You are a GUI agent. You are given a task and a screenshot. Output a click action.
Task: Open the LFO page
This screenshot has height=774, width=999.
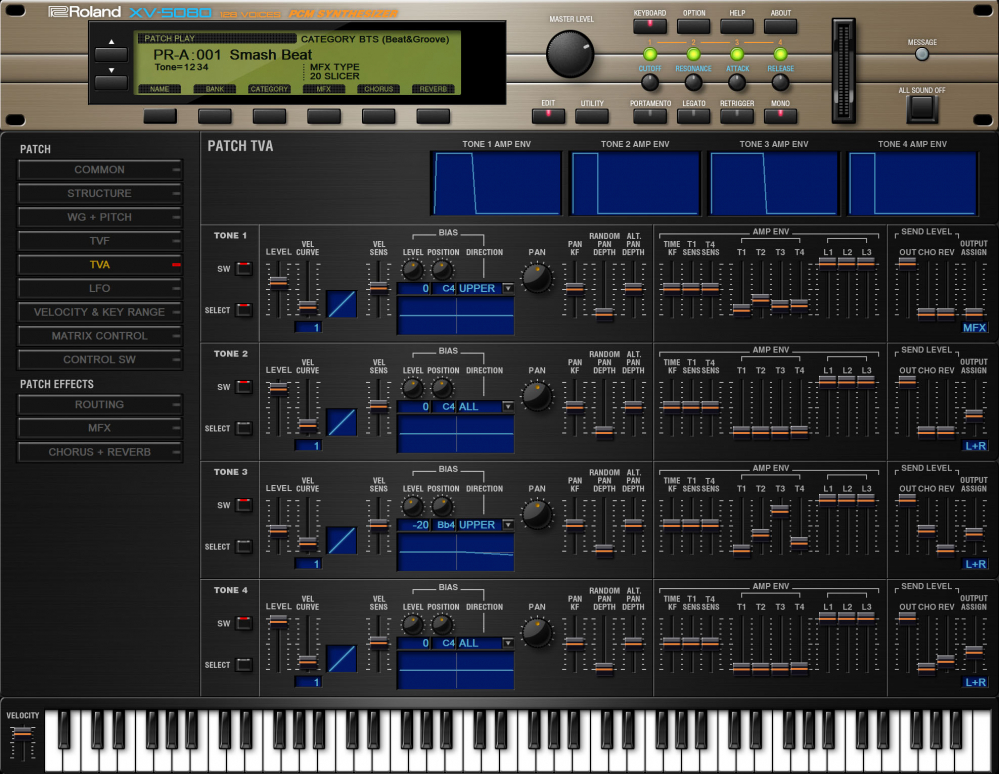point(99,289)
